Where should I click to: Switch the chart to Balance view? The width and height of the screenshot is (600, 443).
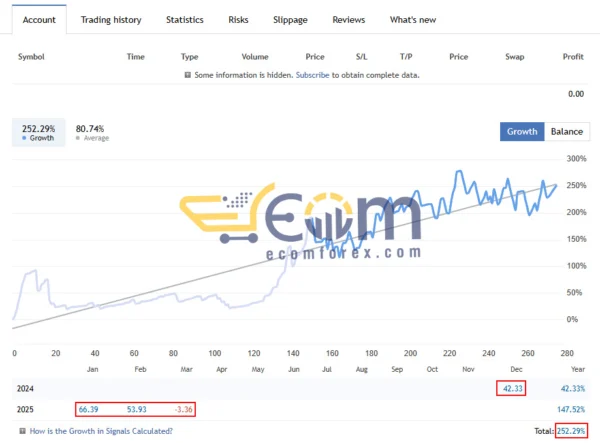[567, 131]
